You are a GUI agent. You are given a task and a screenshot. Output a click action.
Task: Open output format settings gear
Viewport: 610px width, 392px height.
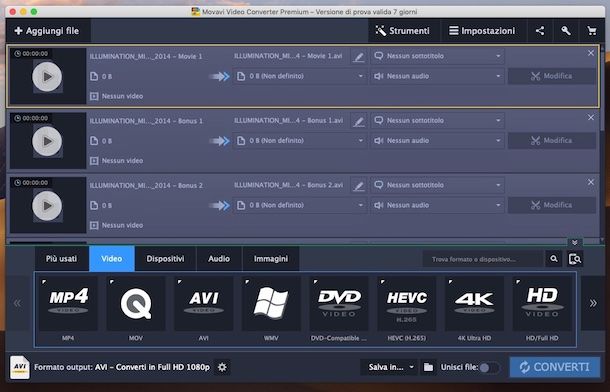[x=222, y=367]
